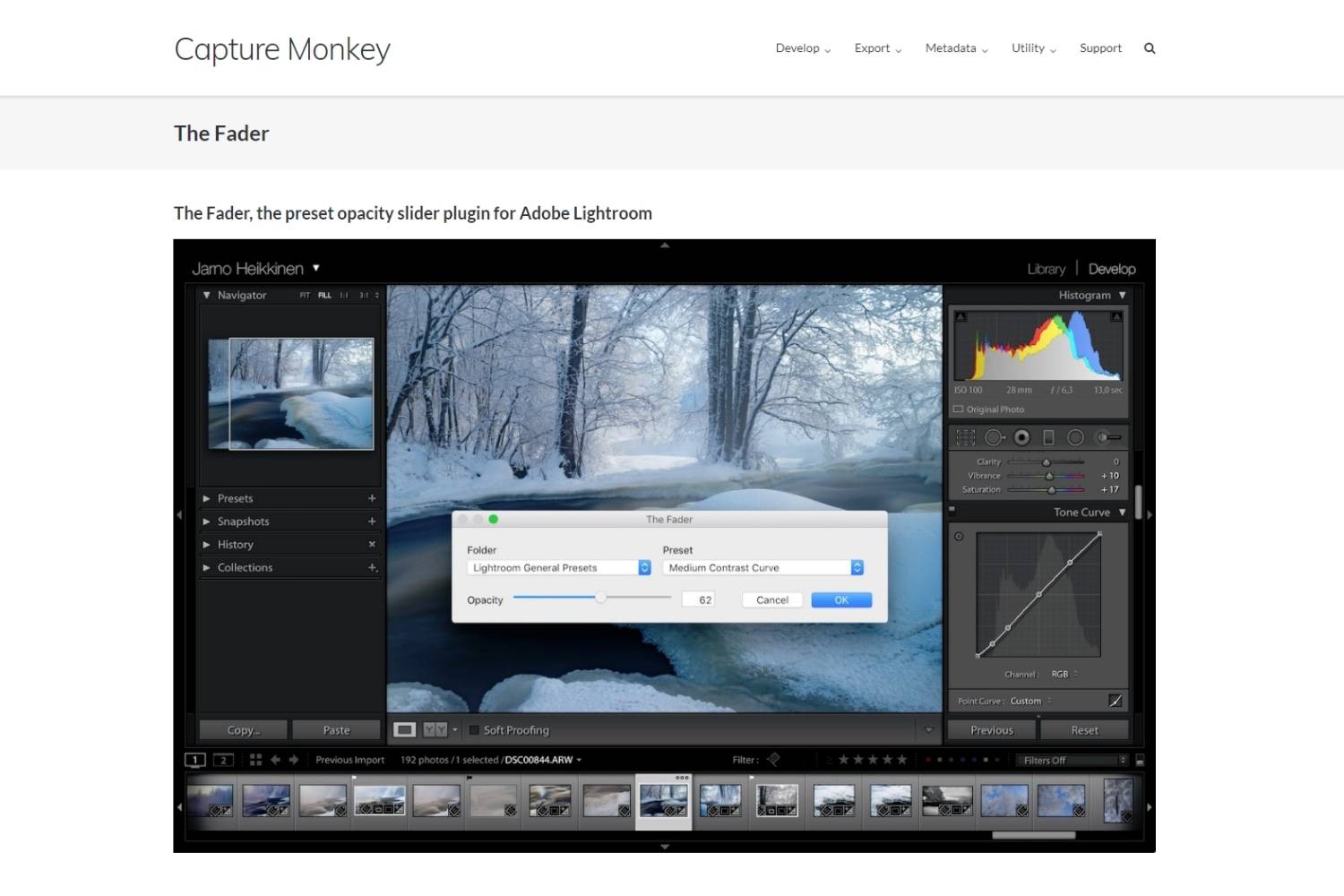
Task: Click the Grid view icon above the filmstrip
Action: coord(255,759)
